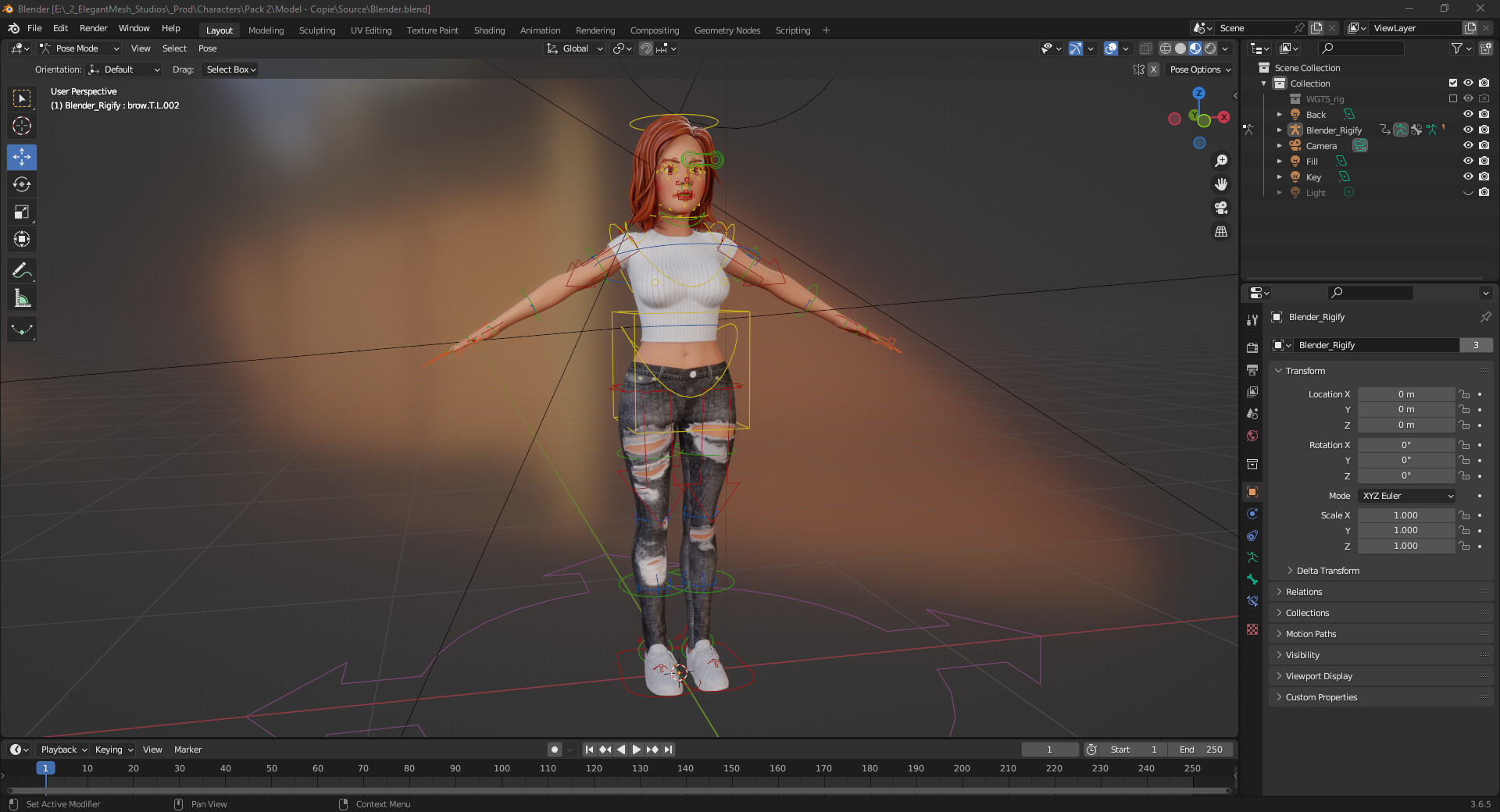The width and height of the screenshot is (1500, 812).
Task: Click the current frame field in the timeline
Action: (1050, 750)
